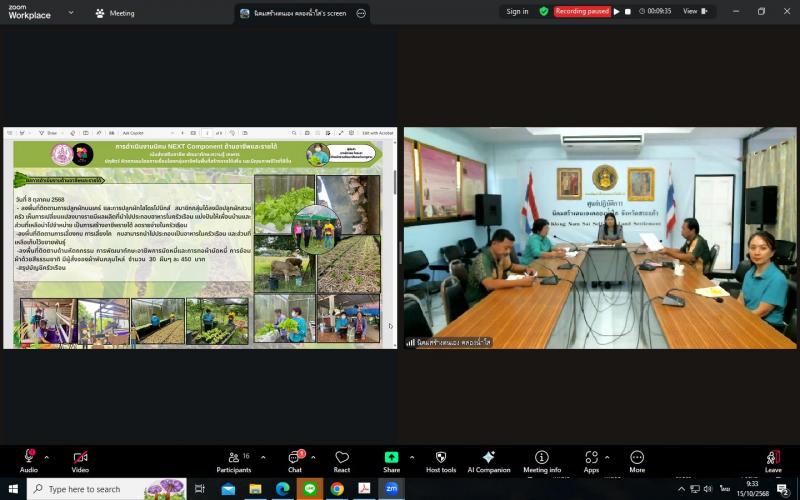Image resolution: width=800 pixels, height=500 pixels.
Task: Open the Windows Start menu
Action: (13, 489)
